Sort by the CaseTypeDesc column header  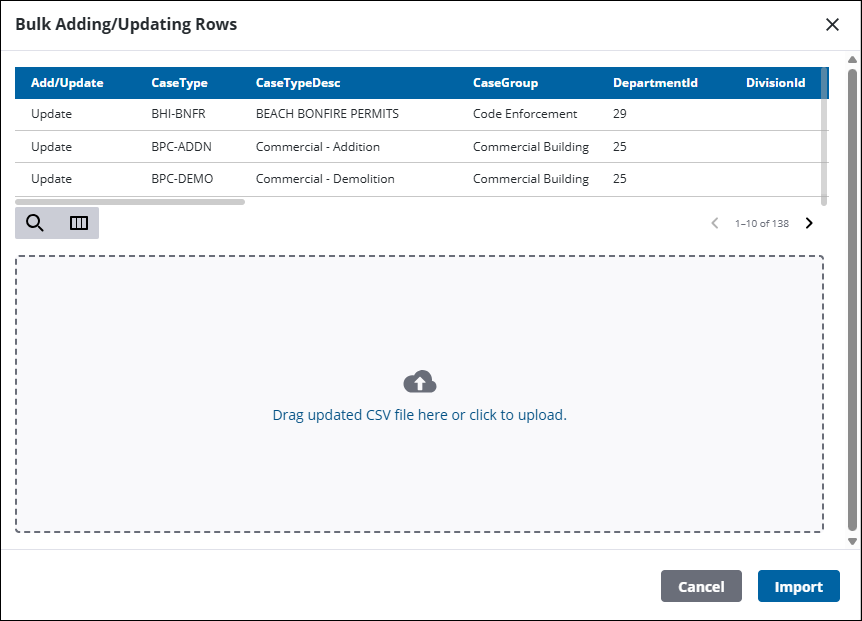click(x=298, y=83)
